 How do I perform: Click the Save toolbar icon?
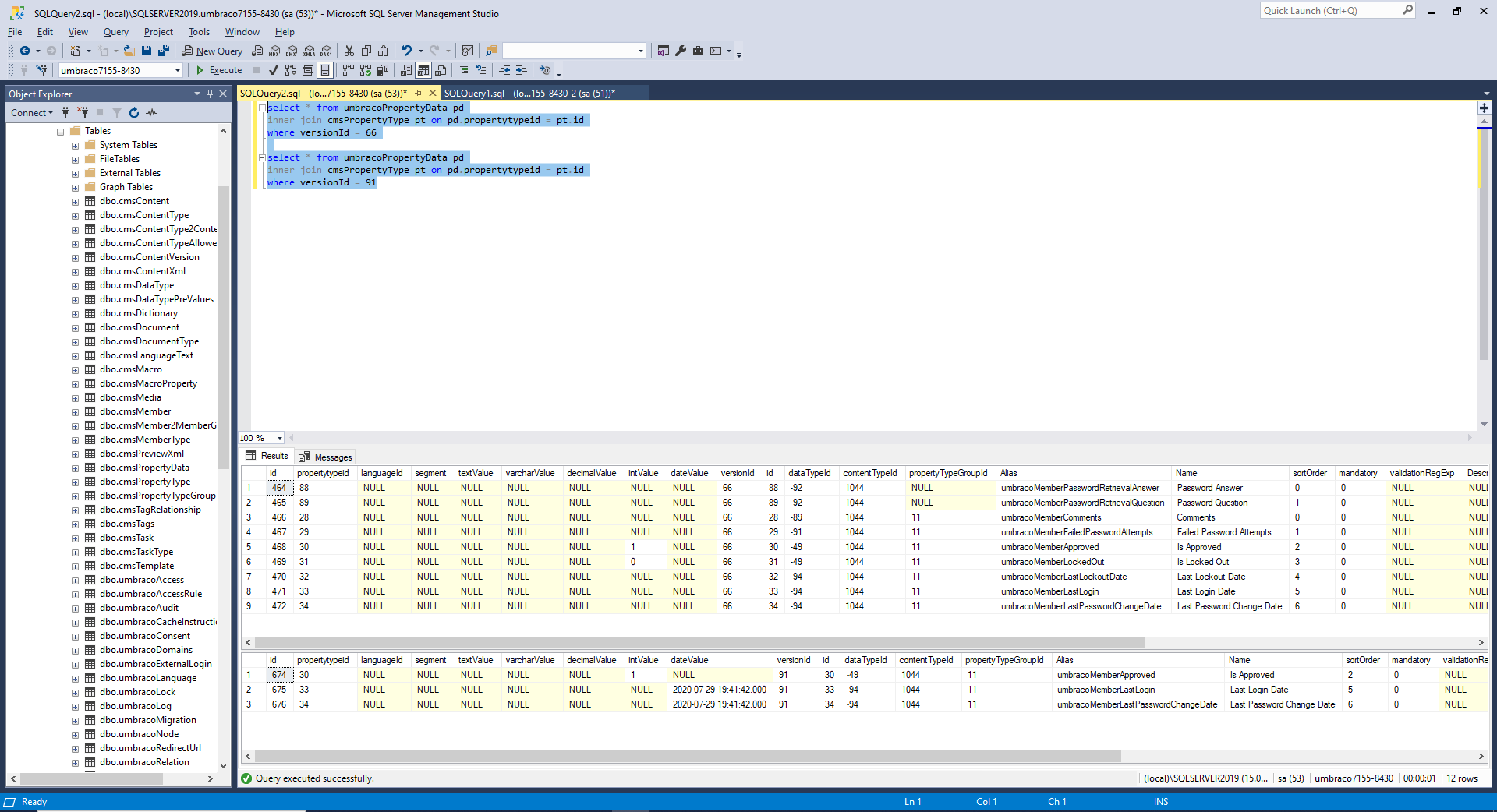click(x=147, y=51)
